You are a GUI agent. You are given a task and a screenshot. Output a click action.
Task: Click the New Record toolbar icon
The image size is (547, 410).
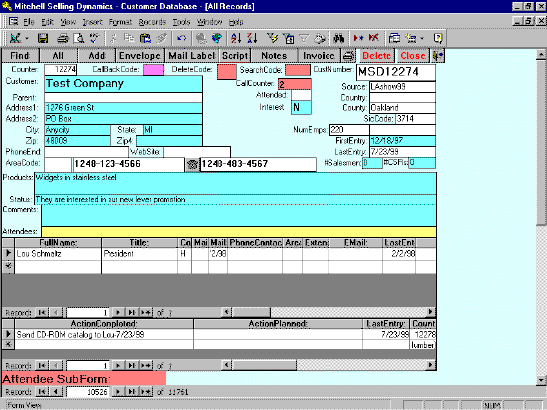point(358,38)
